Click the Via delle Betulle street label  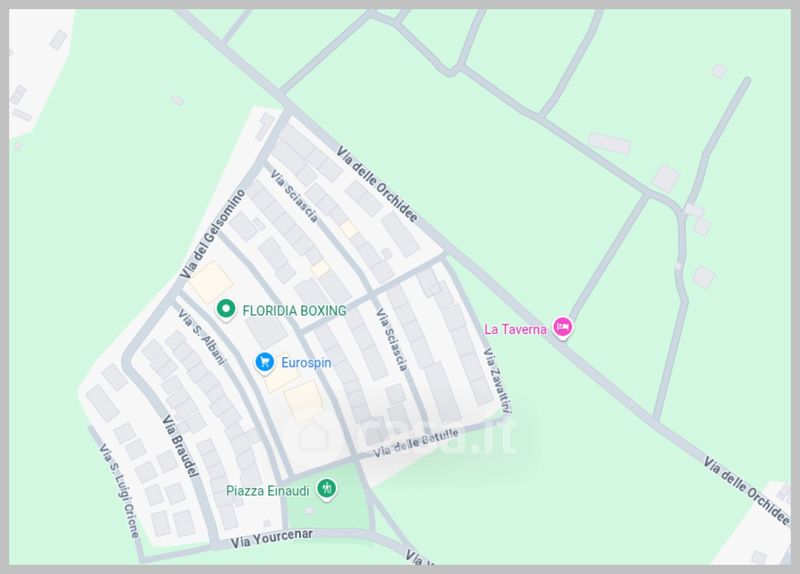click(x=416, y=443)
